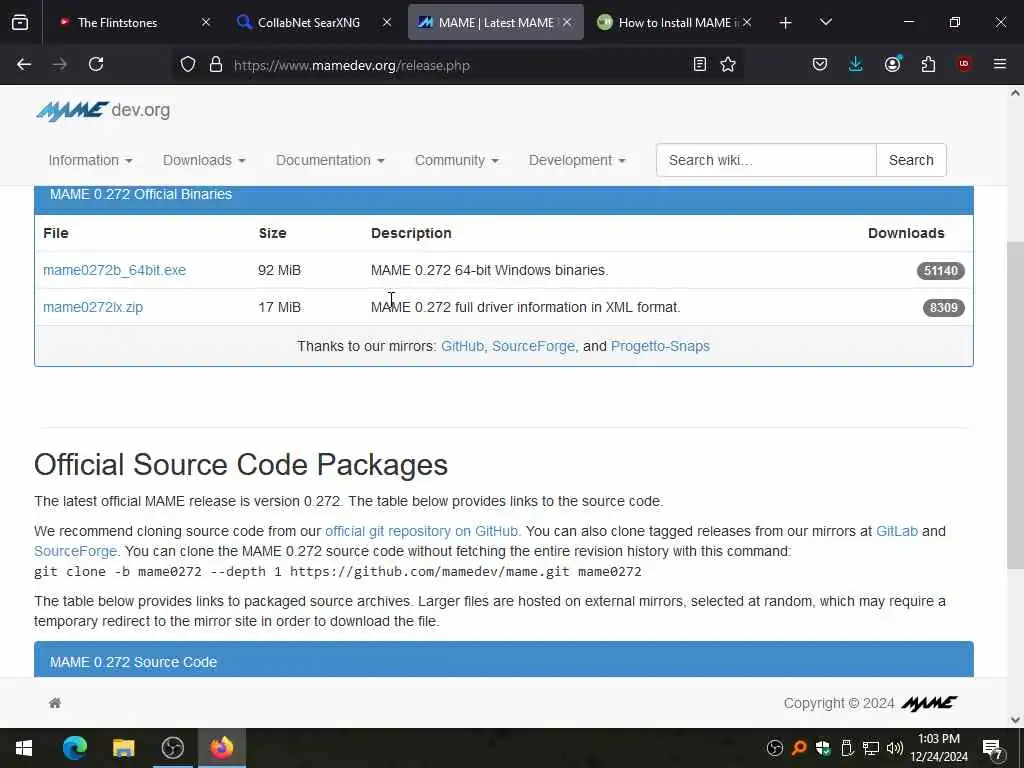The height and width of the screenshot is (768, 1024).
Task: Open official git repository on GitHub link
Action: pos(421,532)
